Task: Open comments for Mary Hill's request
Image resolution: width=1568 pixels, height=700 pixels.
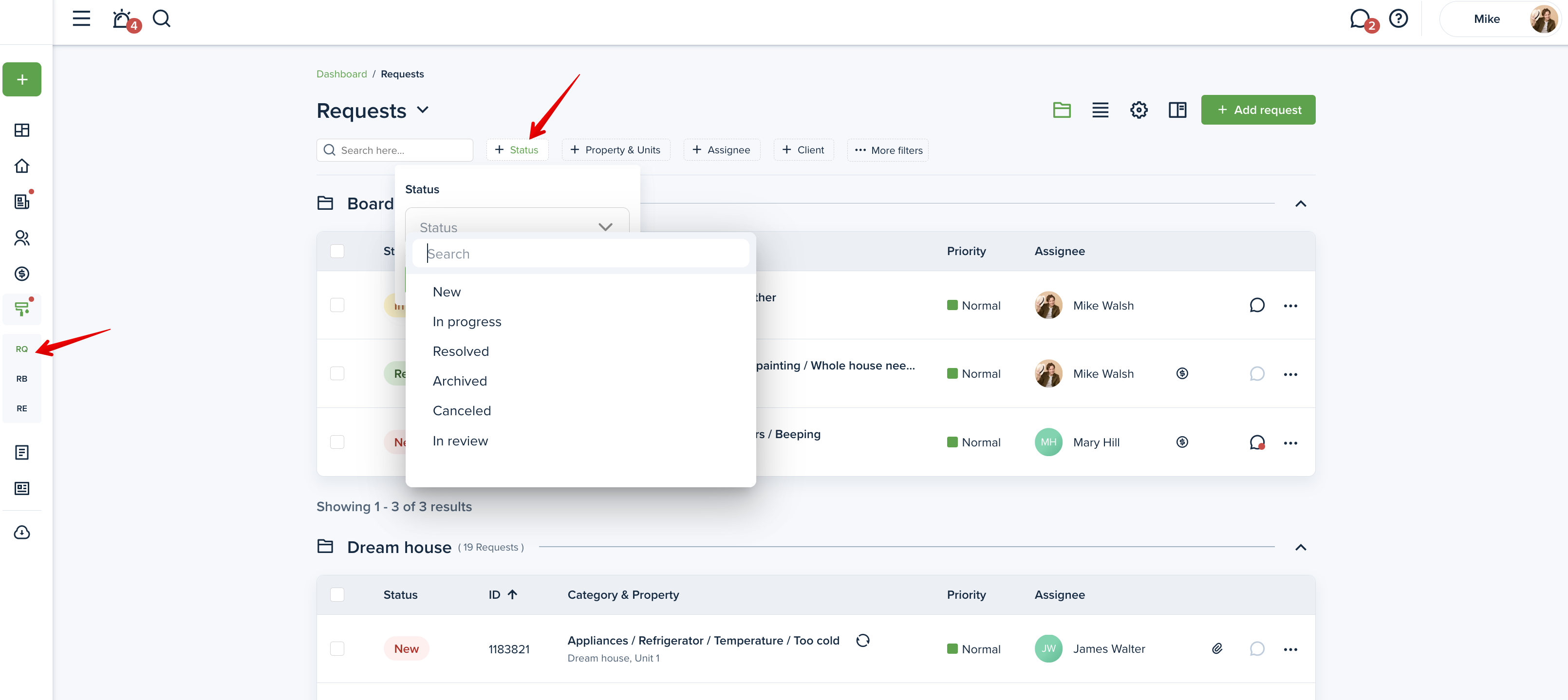Action: (1256, 442)
